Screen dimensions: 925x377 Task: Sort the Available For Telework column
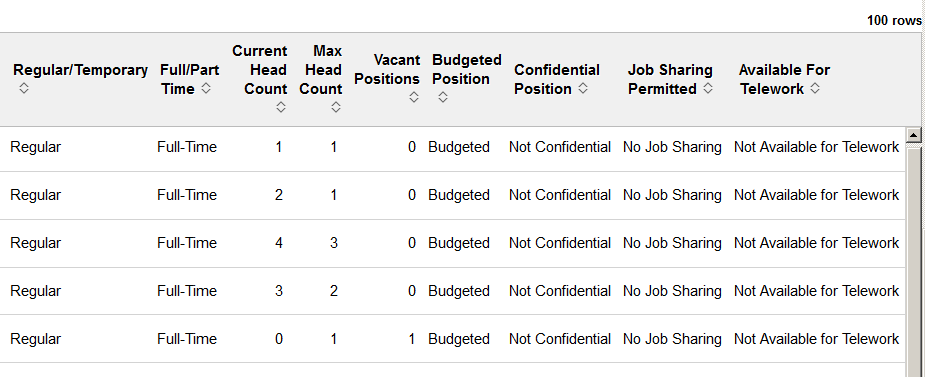pyautogui.click(x=815, y=88)
